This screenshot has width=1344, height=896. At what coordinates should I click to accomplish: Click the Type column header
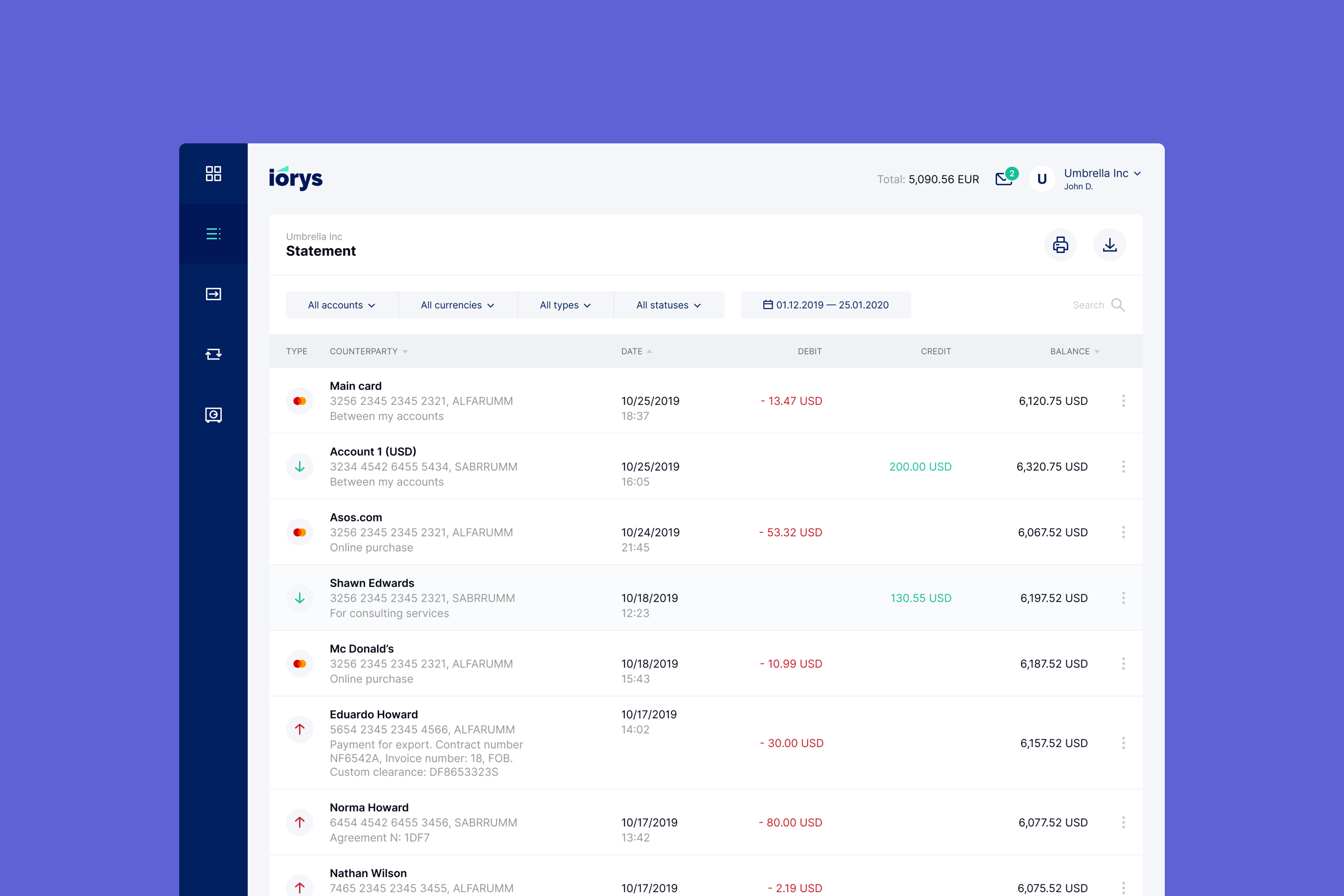[297, 351]
